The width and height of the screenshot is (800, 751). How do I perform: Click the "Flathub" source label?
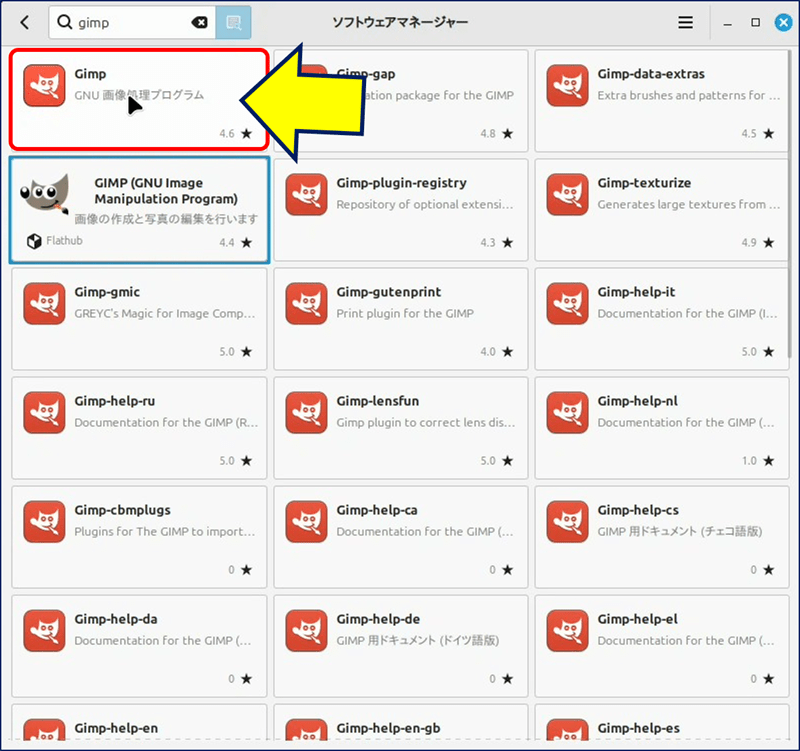(x=64, y=241)
